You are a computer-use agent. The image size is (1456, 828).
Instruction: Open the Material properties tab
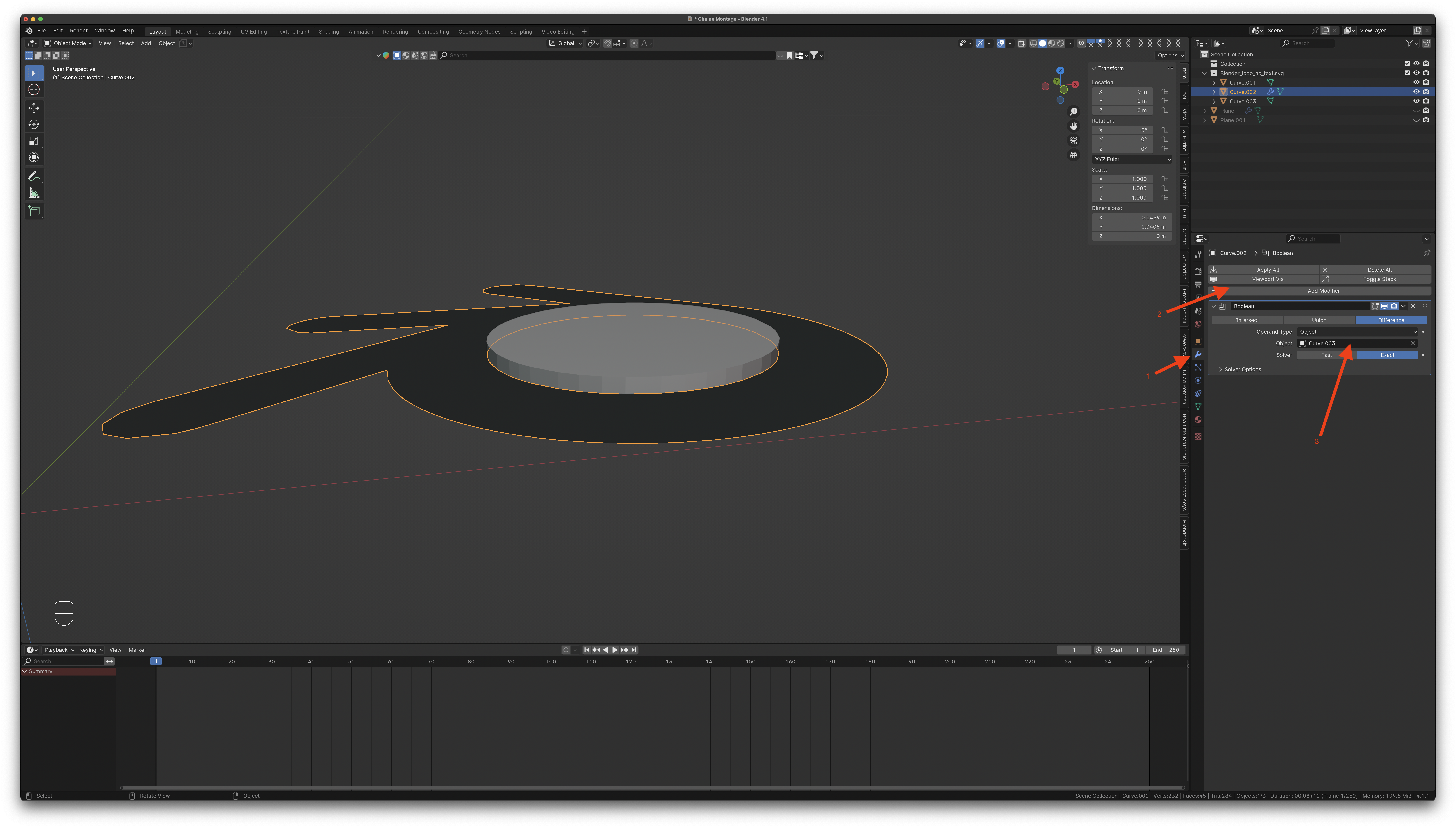(x=1198, y=420)
